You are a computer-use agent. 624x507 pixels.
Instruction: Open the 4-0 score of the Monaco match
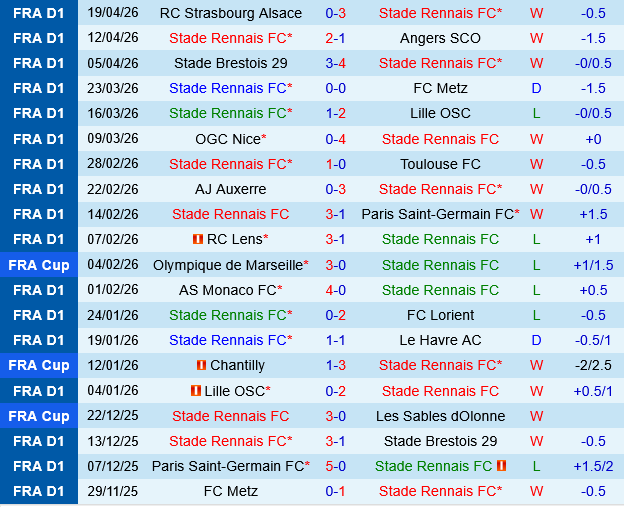pos(336,290)
